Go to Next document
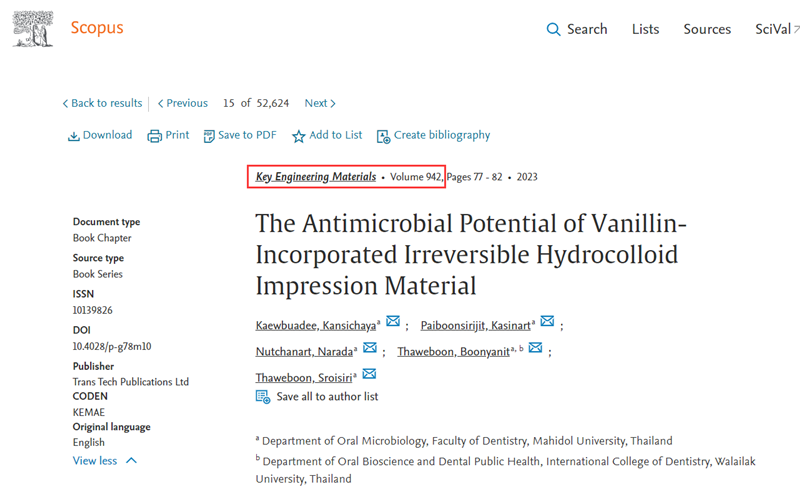 320,103
